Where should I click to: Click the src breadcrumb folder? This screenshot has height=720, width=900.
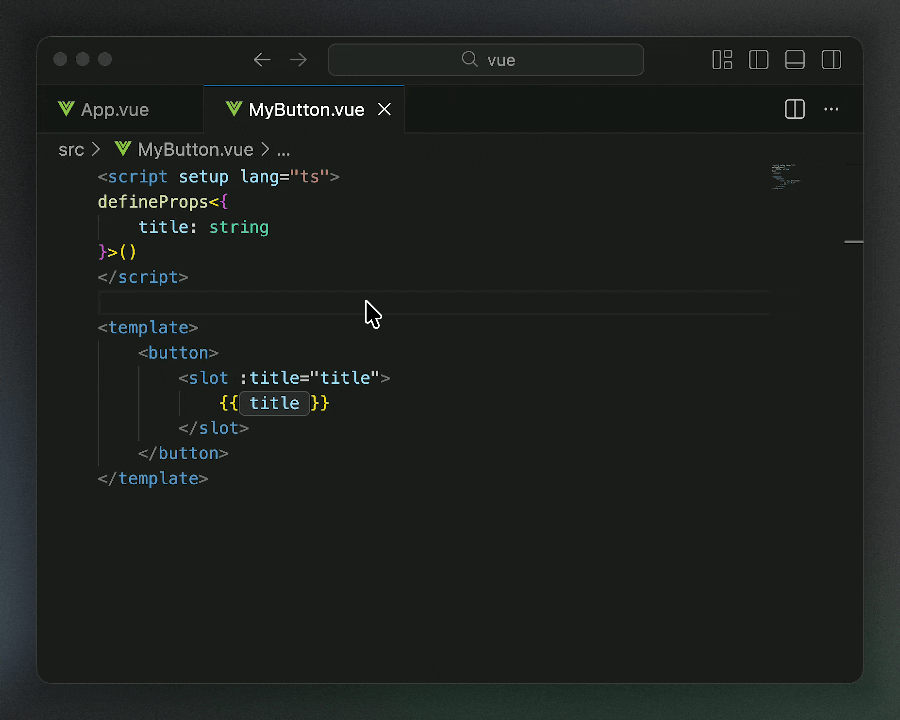tap(71, 149)
